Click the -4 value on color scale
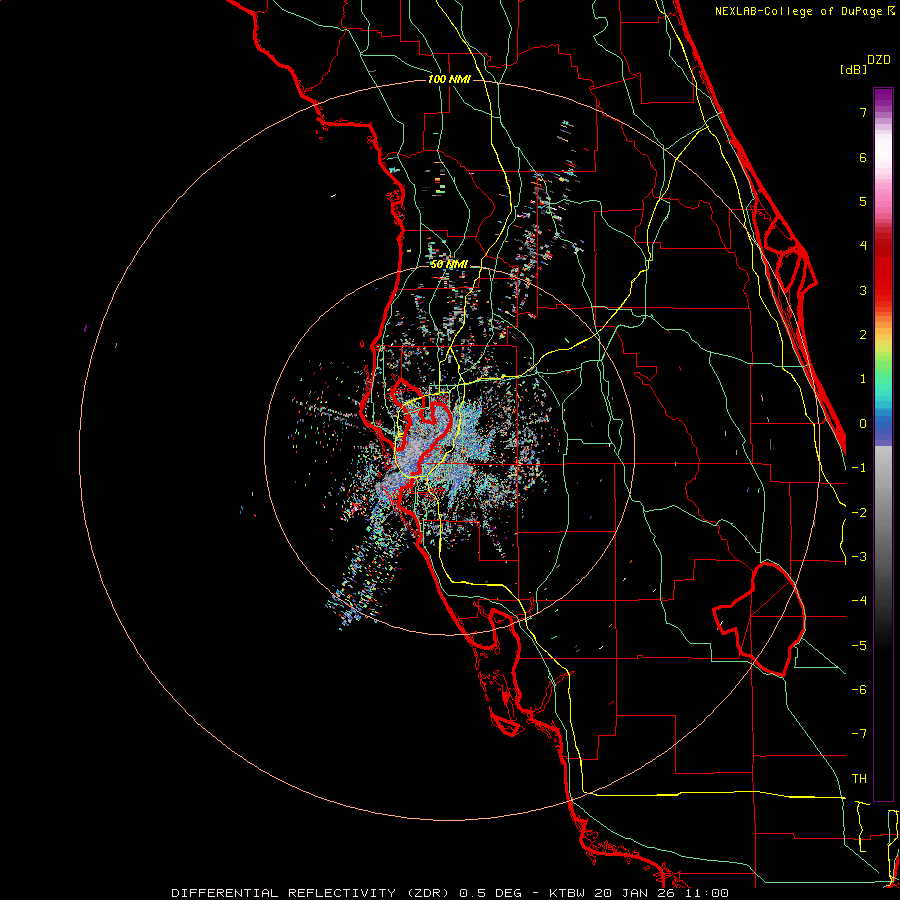This screenshot has height=900, width=900. tap(859, 601)
